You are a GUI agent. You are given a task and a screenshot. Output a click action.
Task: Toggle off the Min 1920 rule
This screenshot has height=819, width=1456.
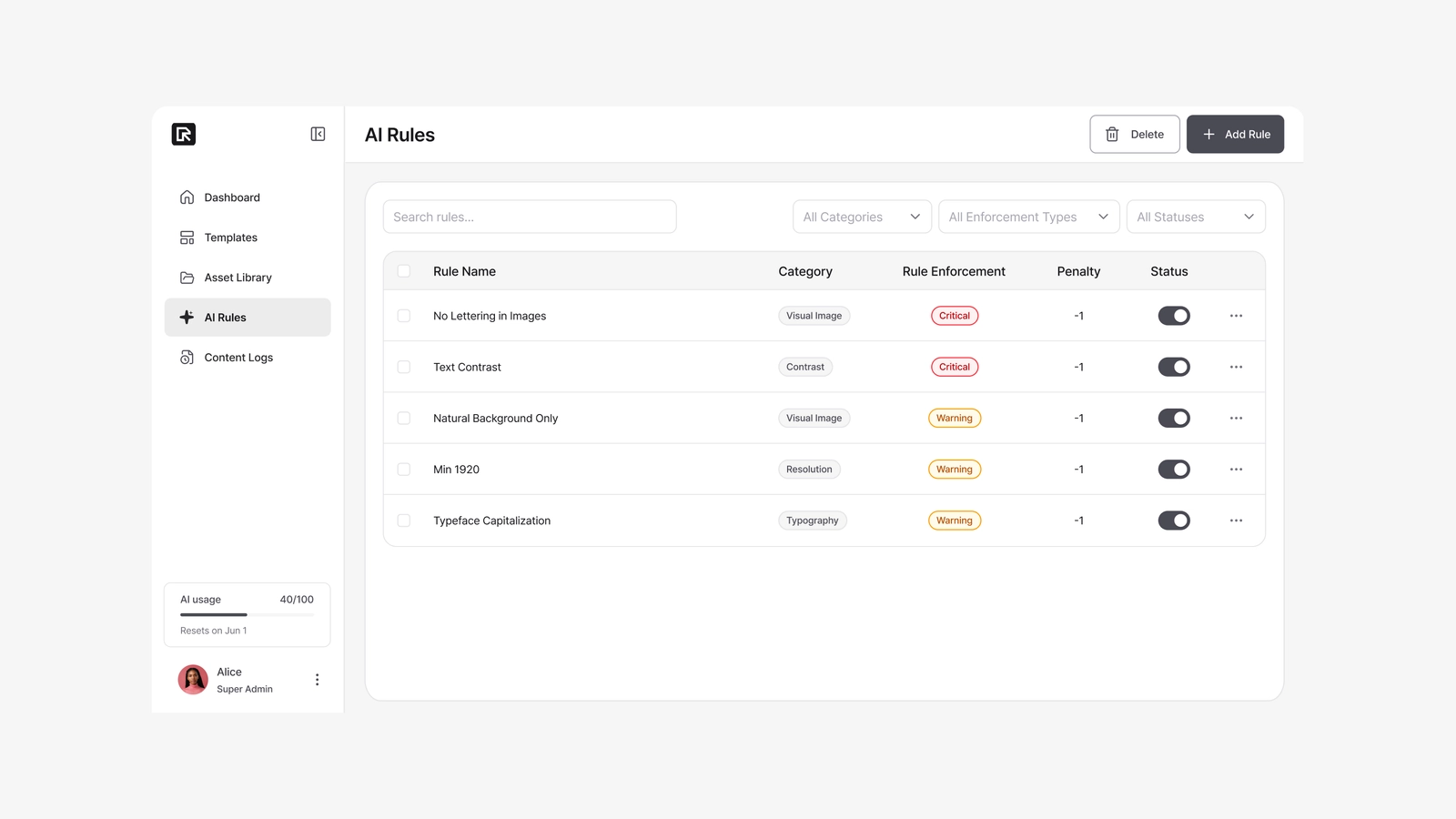1174,470
